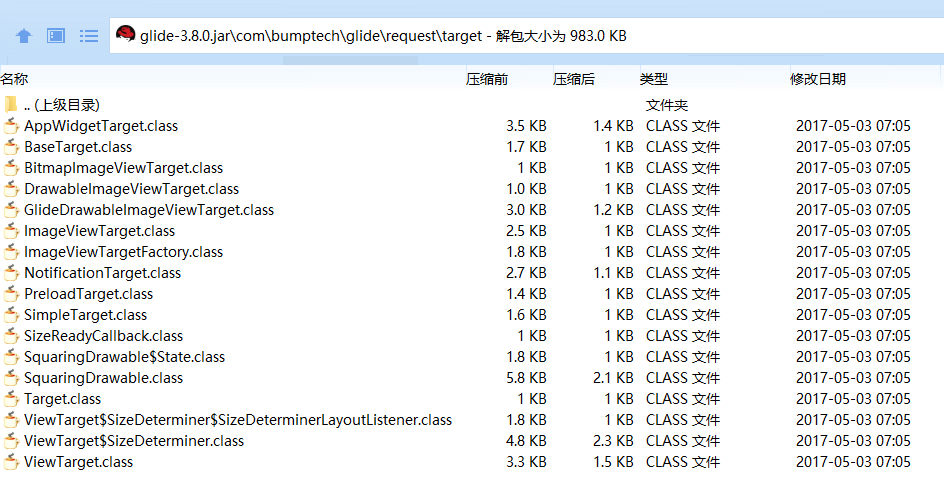Click DrawableImageViewTarget.class file icon
Image resolution: width=944 pixels, height=497 pixels.
(x=11, y=189)
